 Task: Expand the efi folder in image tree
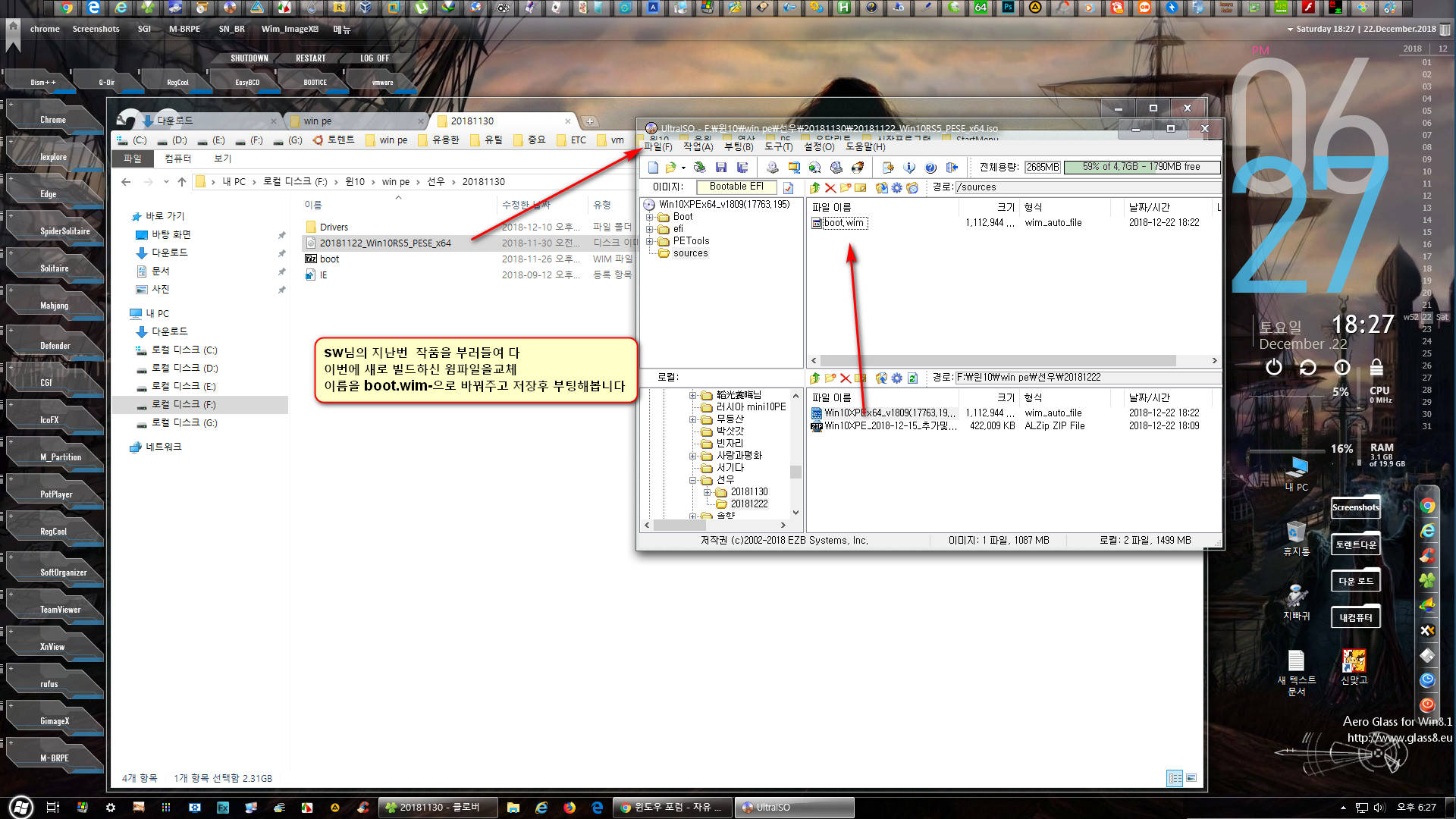pyautogui.click(x=650, y=229)
